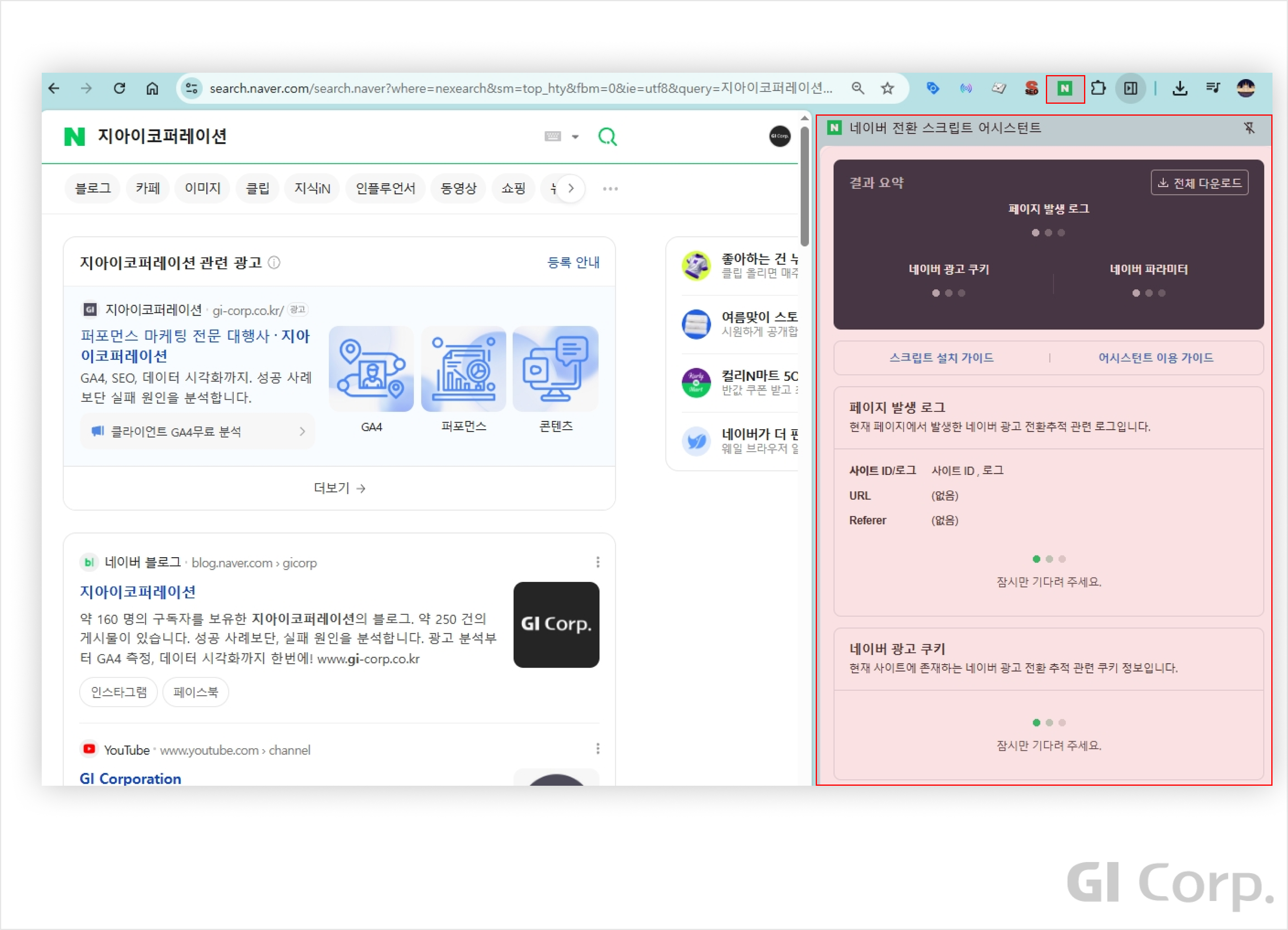Select the 블로그 search tab
This screenshot has height=930, width=1288.
pyautogui.click(x=93, y=188)
